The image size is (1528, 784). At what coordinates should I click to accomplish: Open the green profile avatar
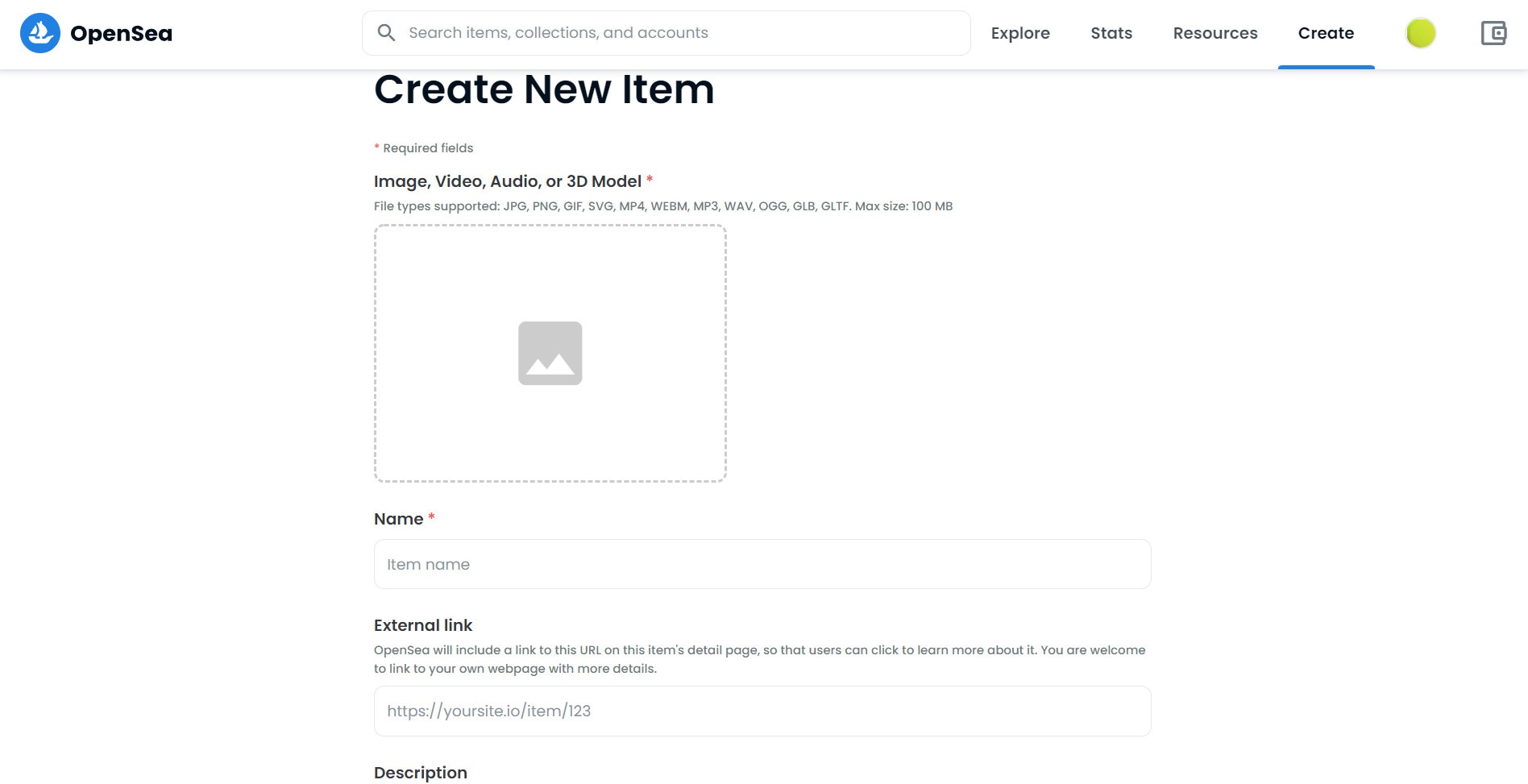pyautogui.click(x=1420, y=33)
